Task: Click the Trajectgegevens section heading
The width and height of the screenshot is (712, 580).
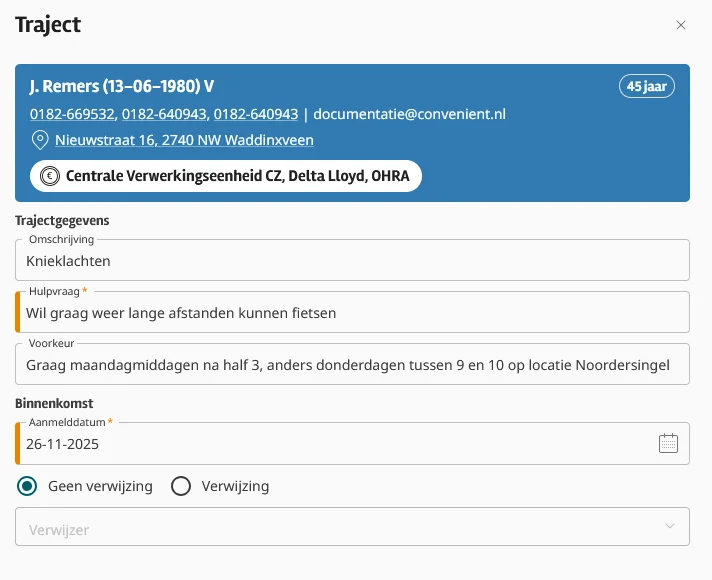Action: [62, 220]
